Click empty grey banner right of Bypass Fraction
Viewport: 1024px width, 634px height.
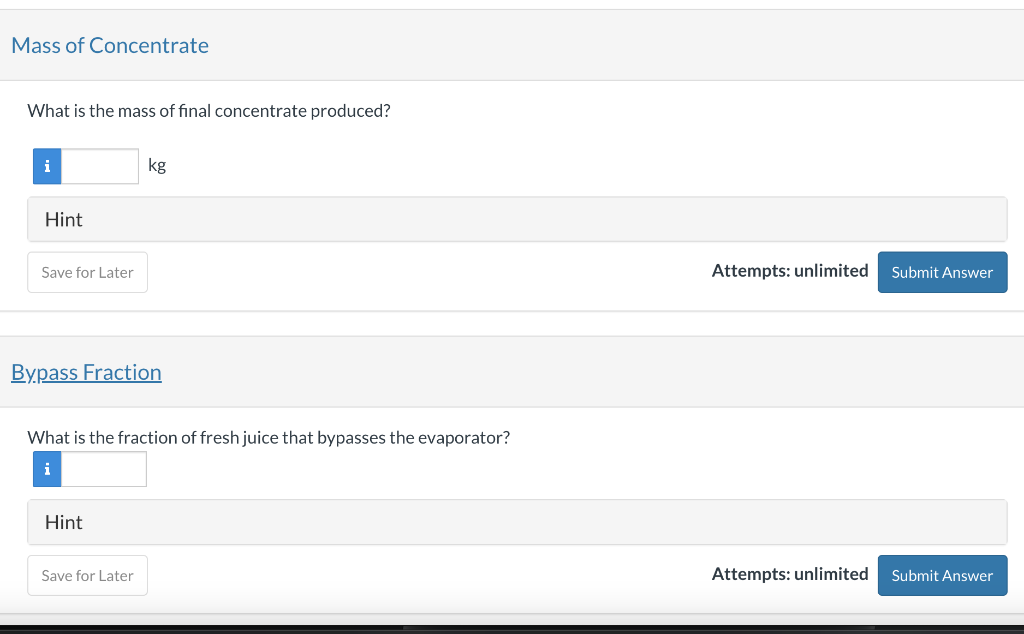click(600, 372)
